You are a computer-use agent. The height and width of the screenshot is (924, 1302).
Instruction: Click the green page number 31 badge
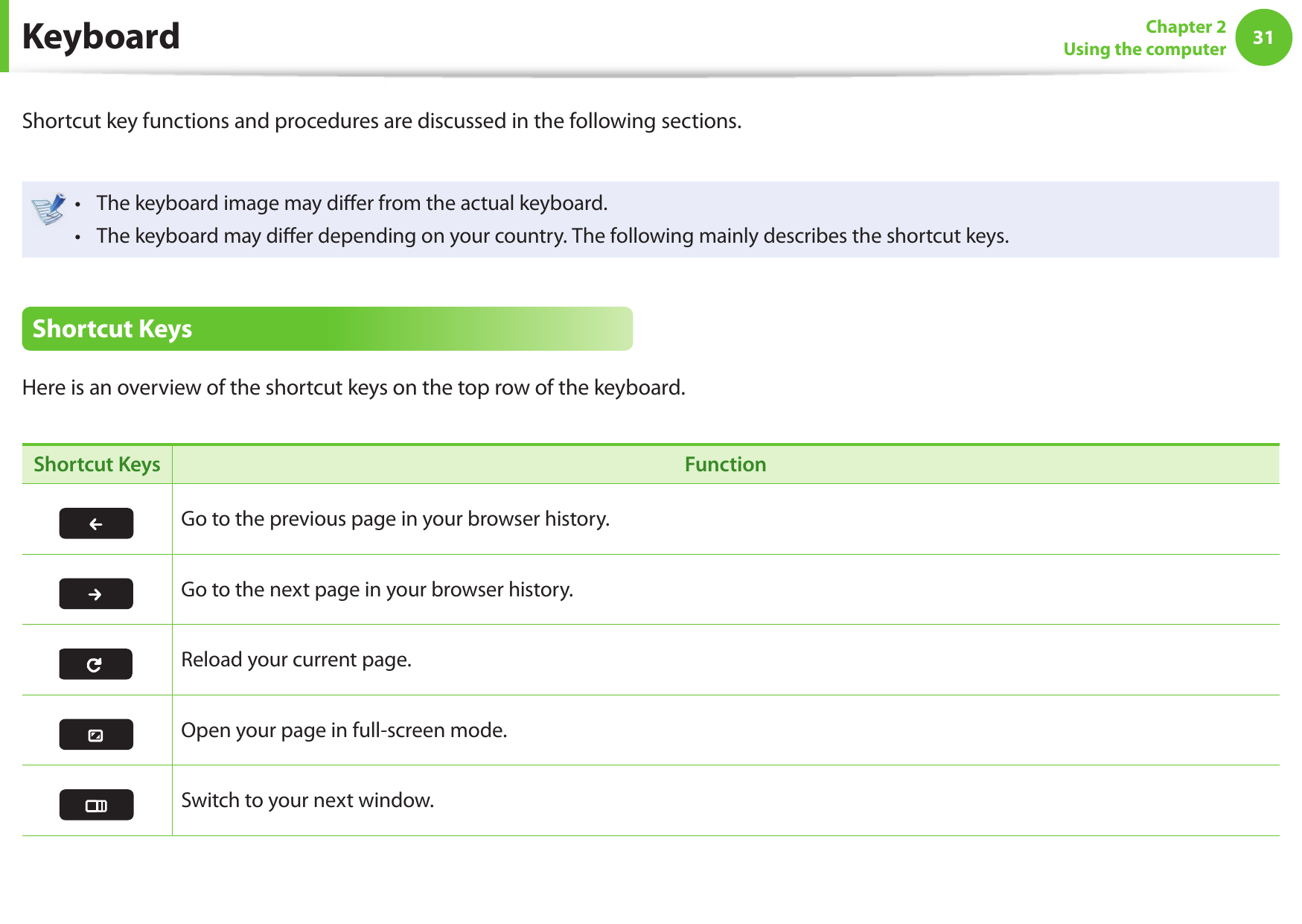coord(1263,37)
